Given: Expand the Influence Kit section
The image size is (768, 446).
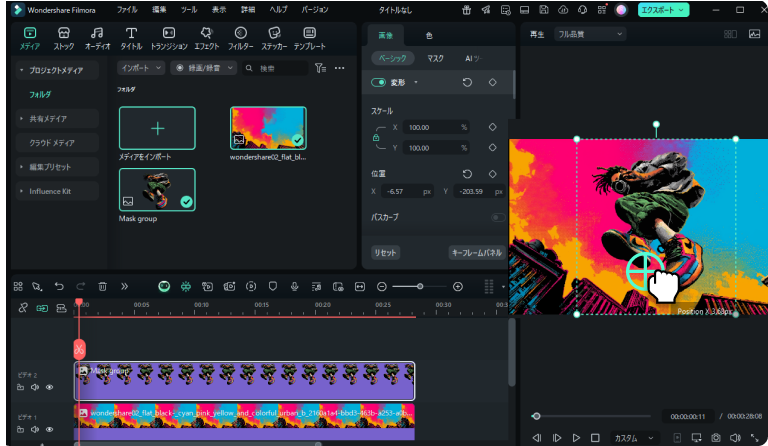Looking at the screenshot, I should pos(22,191).
